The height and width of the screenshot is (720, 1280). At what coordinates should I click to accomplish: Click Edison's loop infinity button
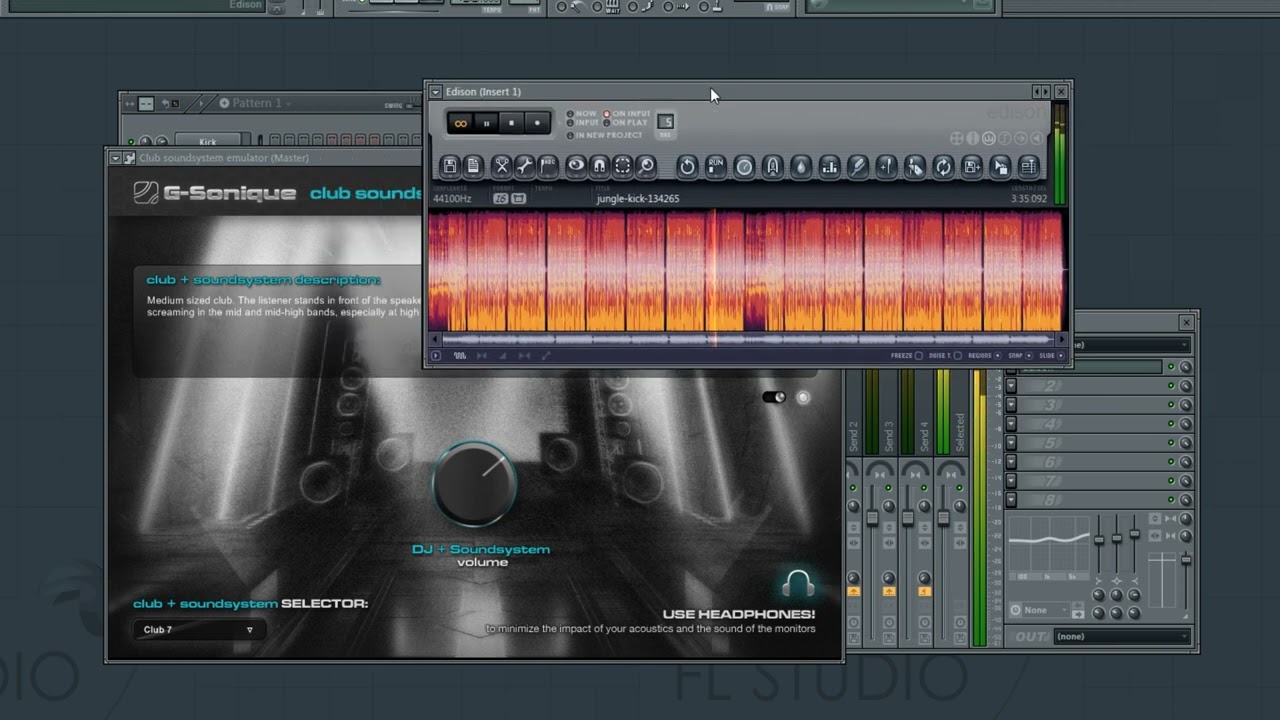coord(461,123)
